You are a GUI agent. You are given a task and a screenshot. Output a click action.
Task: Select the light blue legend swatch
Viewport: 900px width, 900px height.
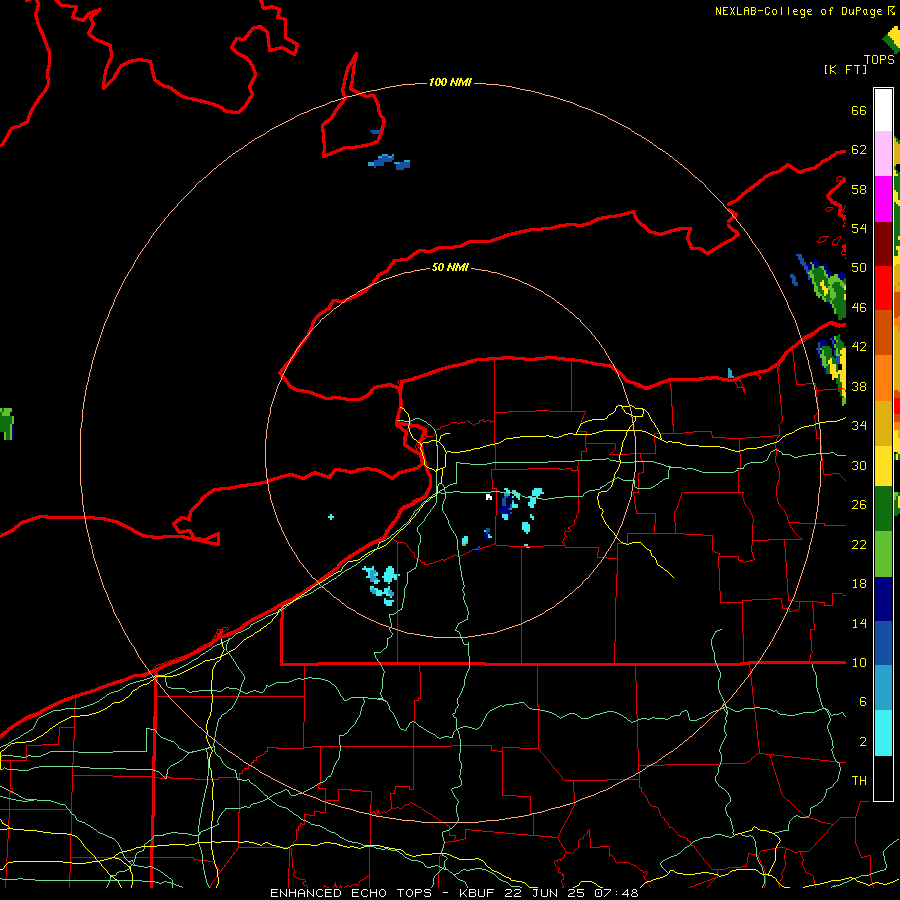coord(883,688)
